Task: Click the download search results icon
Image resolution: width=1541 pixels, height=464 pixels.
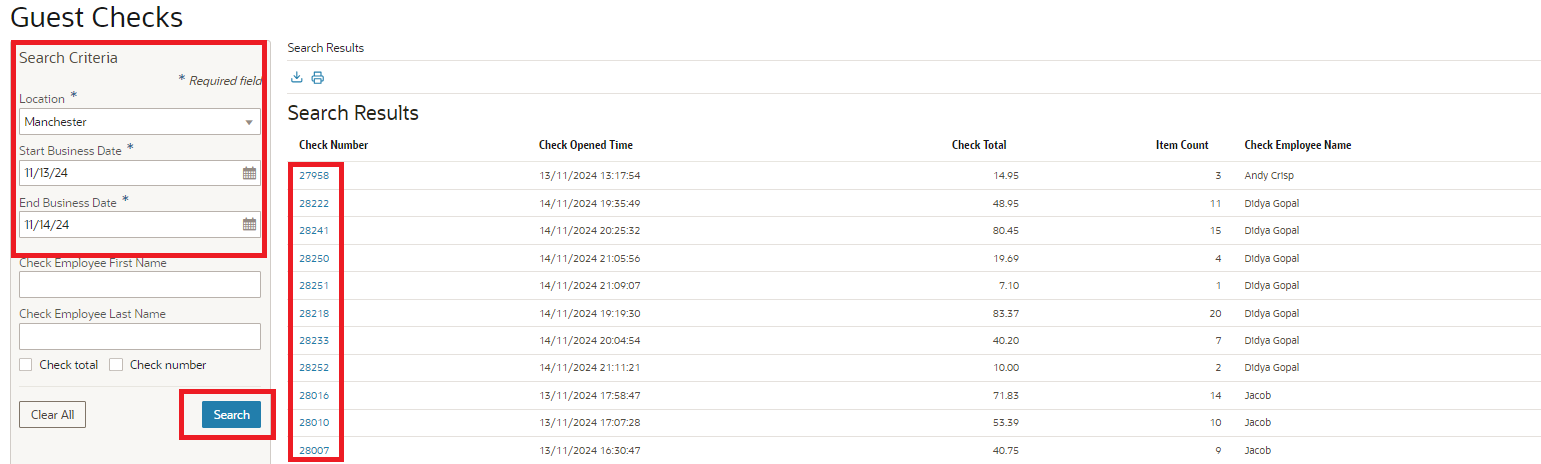Action: 296,78
